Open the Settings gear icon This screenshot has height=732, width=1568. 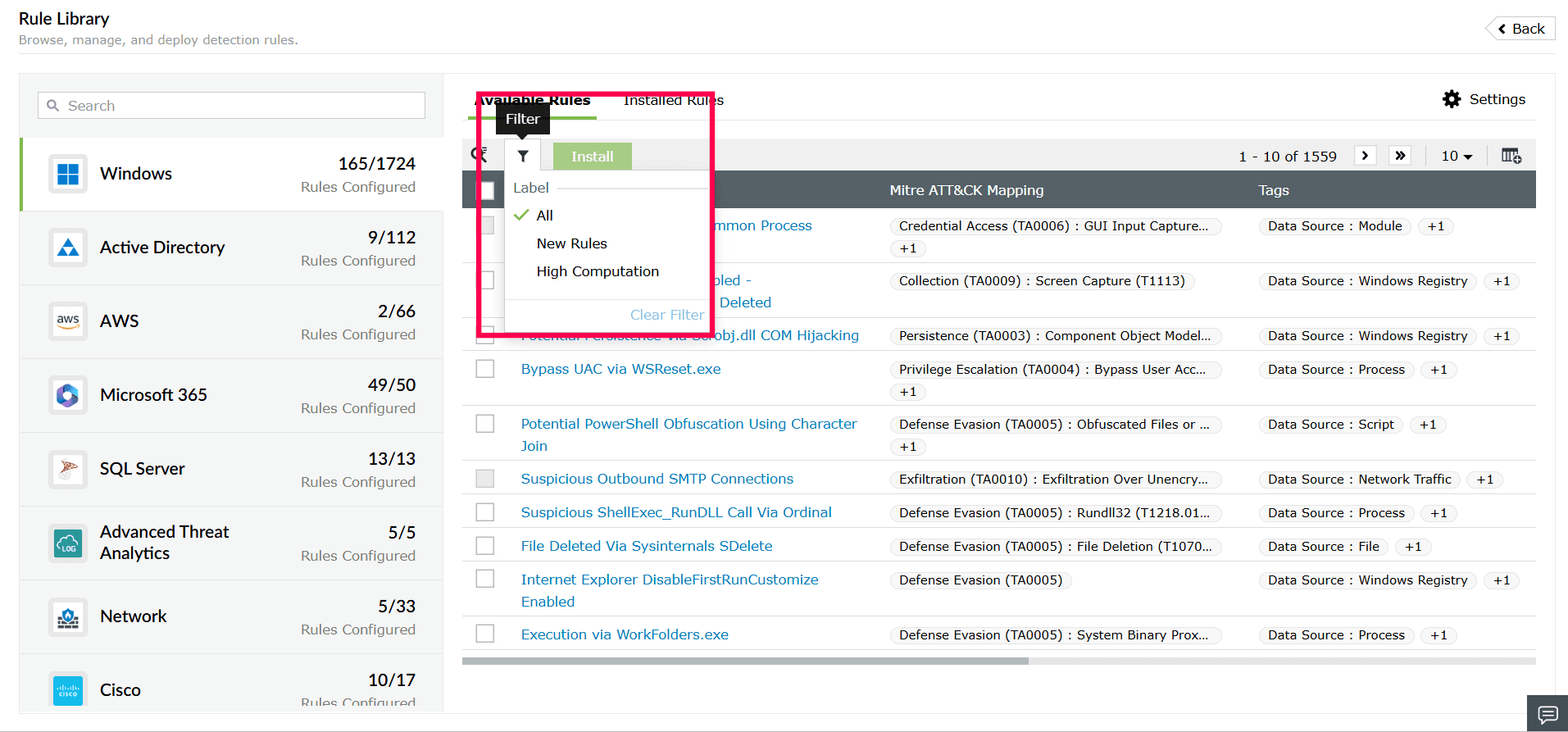[1452, 99]
